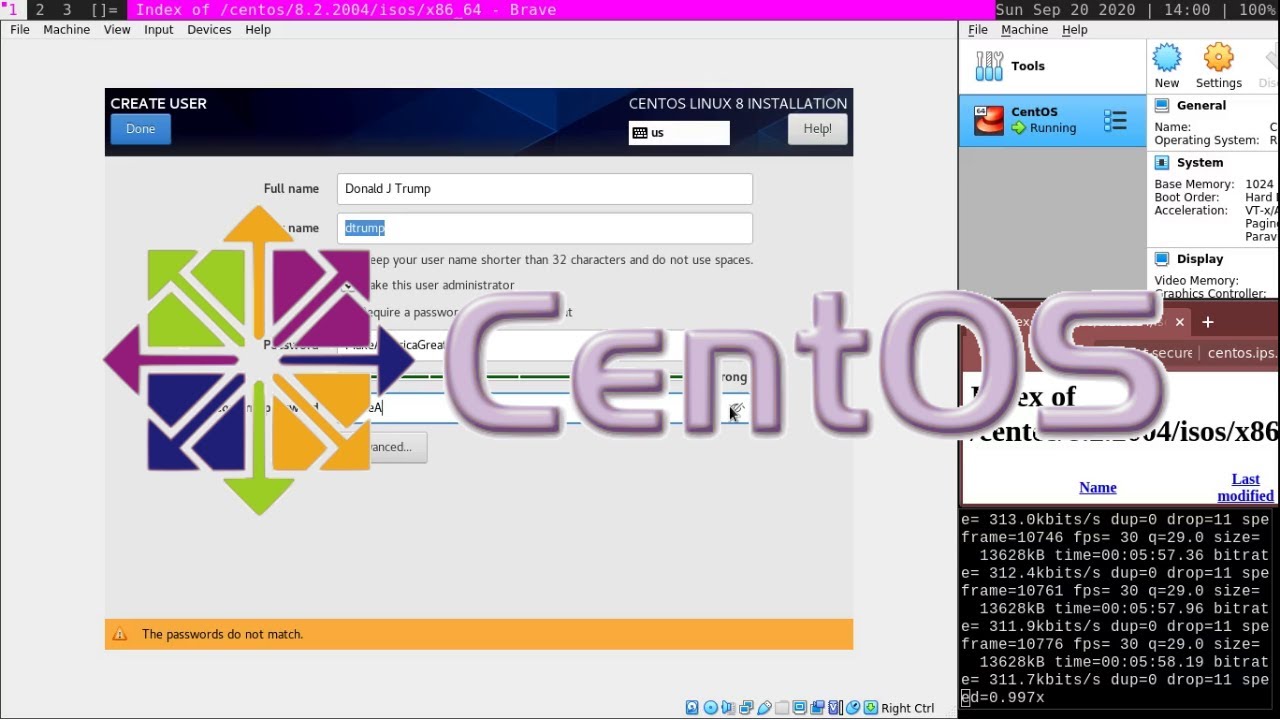Click the Help! button in installer
The width and height of the screenshot is (1280, 720).
[818, 129]
